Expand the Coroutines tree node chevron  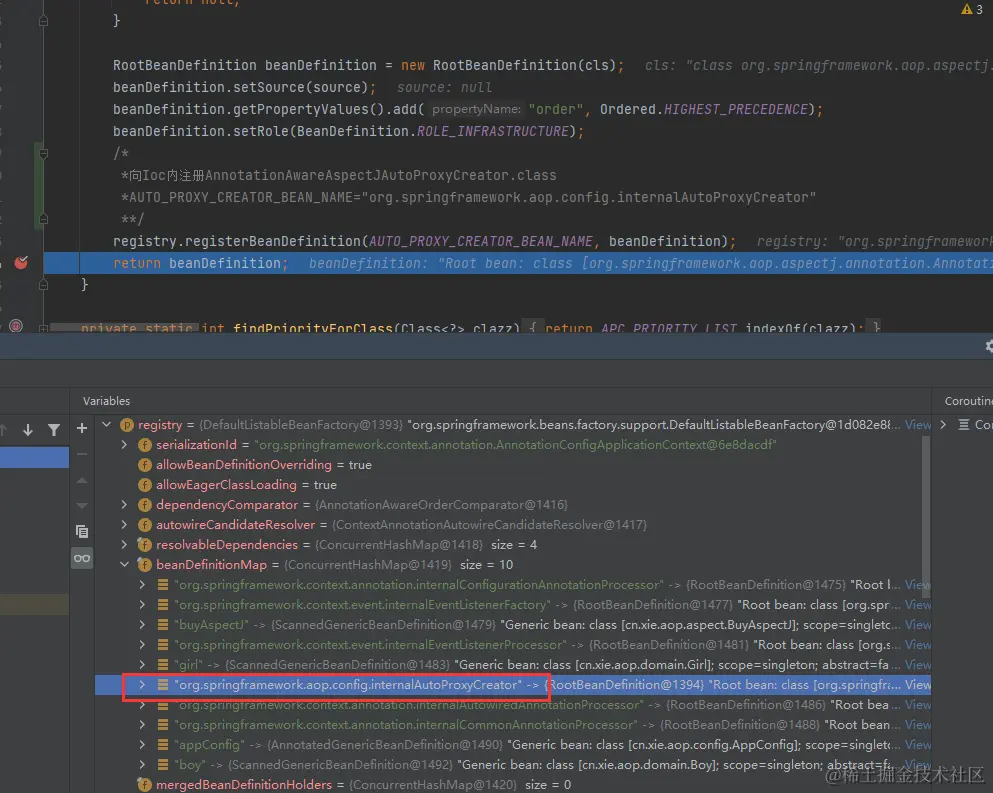click(943, 424)
